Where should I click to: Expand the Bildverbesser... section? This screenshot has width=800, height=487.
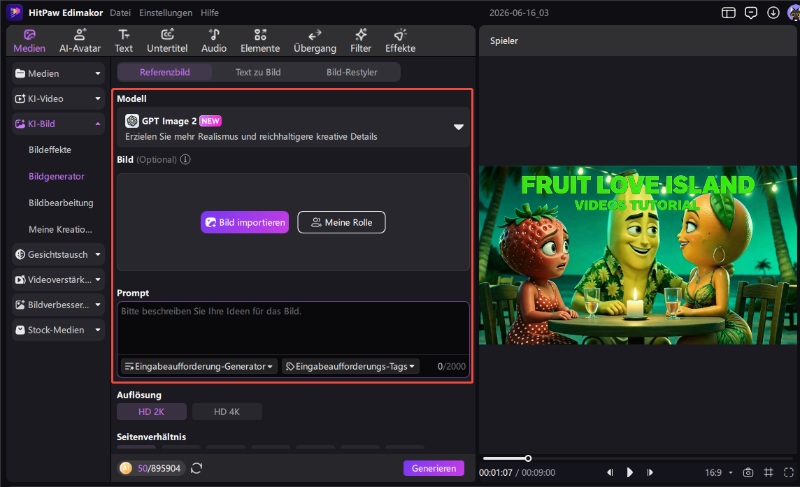(x=58, y=304)
